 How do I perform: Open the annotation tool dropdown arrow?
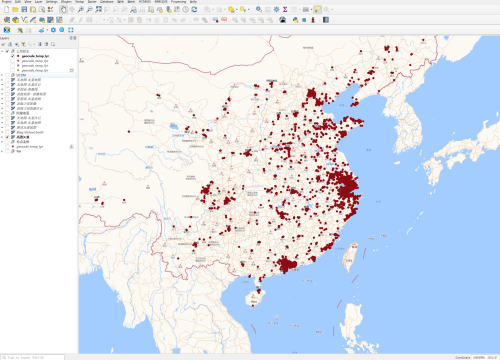pos(332,10)
